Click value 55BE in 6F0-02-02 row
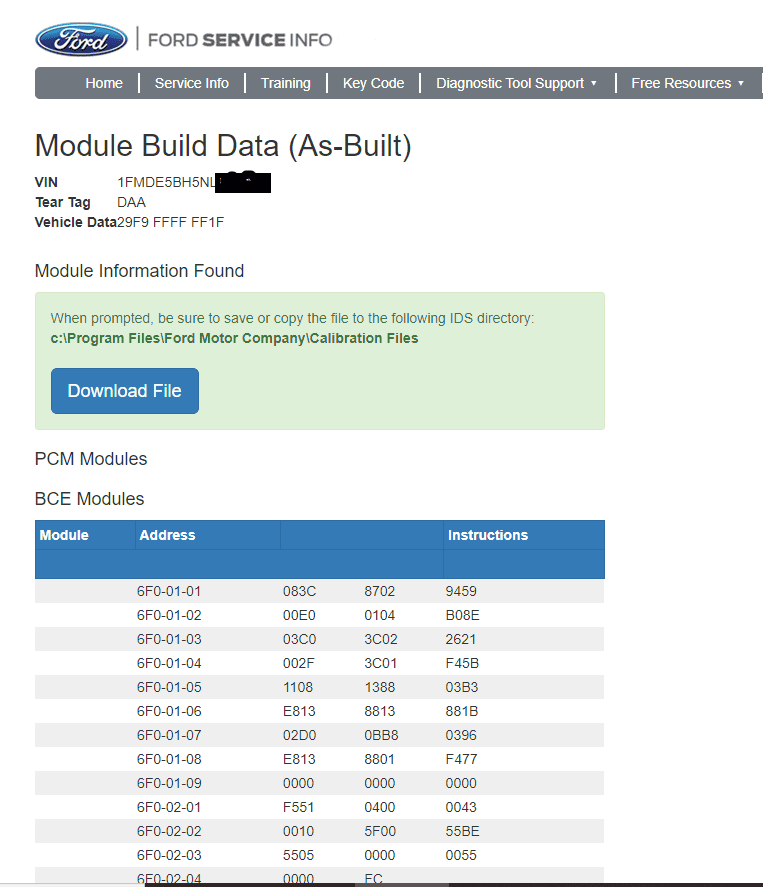763x887 pixels. coord(462,832)
